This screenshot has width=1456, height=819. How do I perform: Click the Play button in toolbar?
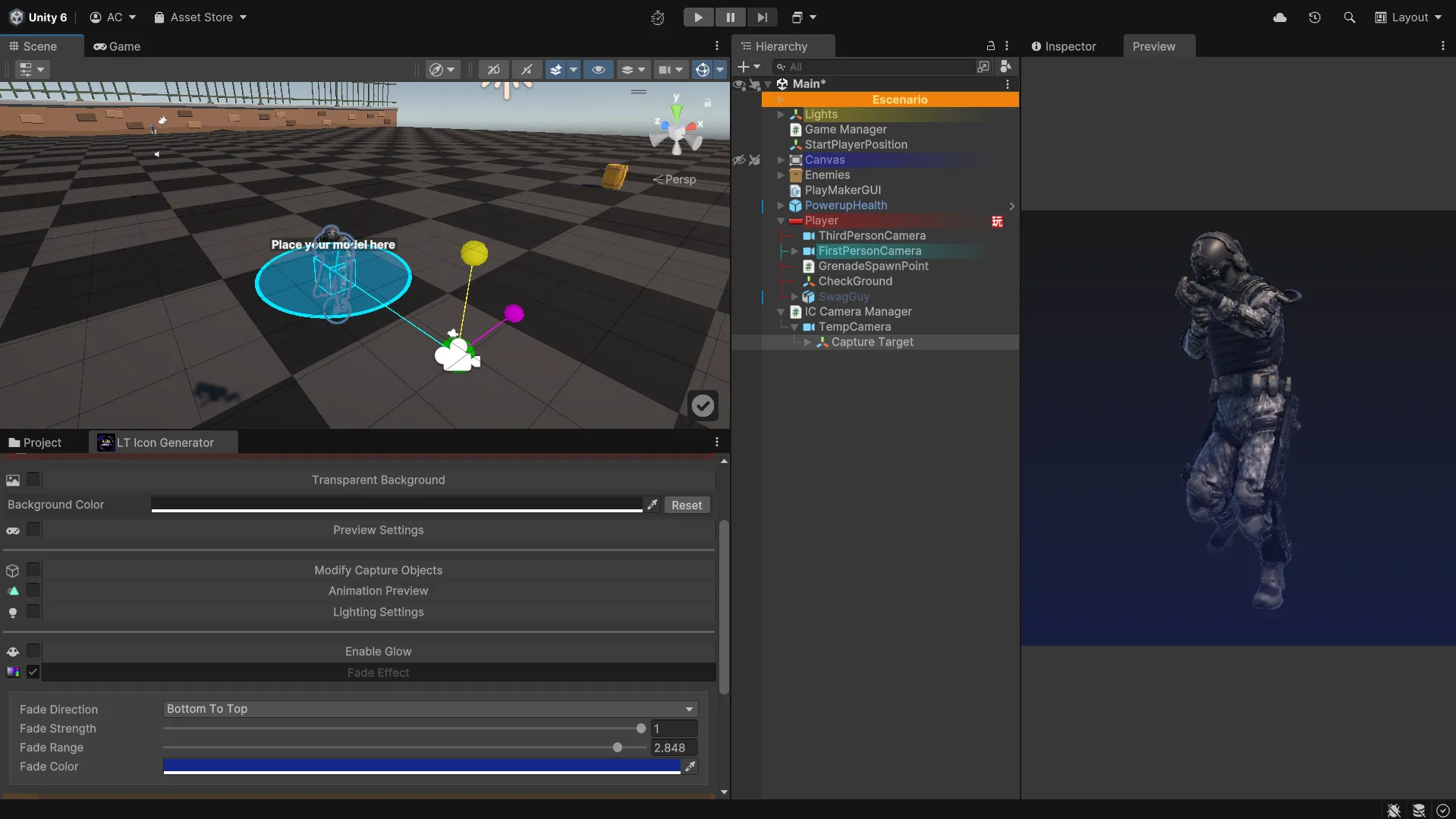point(698,17)
